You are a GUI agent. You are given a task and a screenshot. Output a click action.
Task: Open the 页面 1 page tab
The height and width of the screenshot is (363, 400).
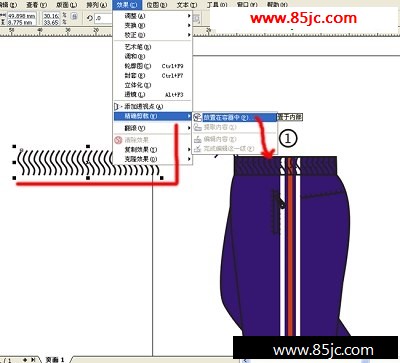pos(54,360)
